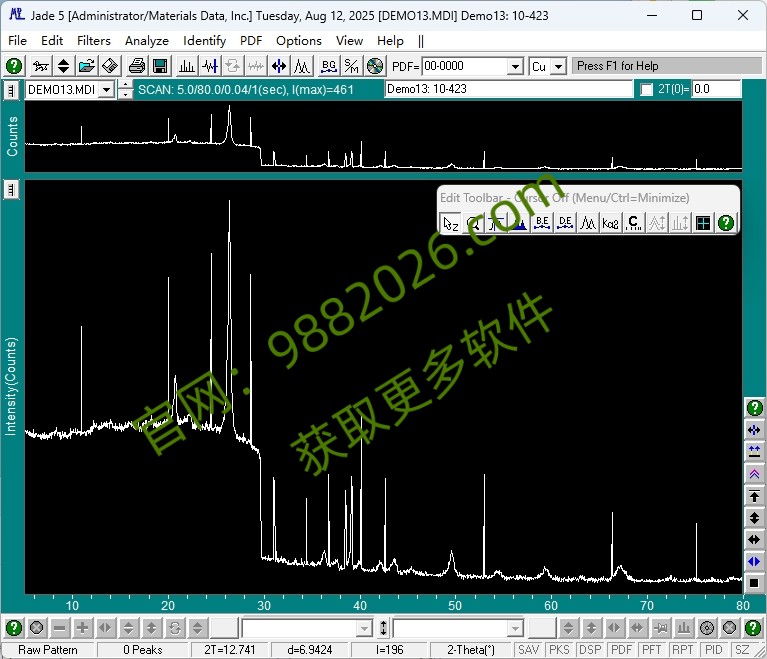The image size is (767, 659).
Task: Click the purple double chevron up icon
Action: point(754,474)
